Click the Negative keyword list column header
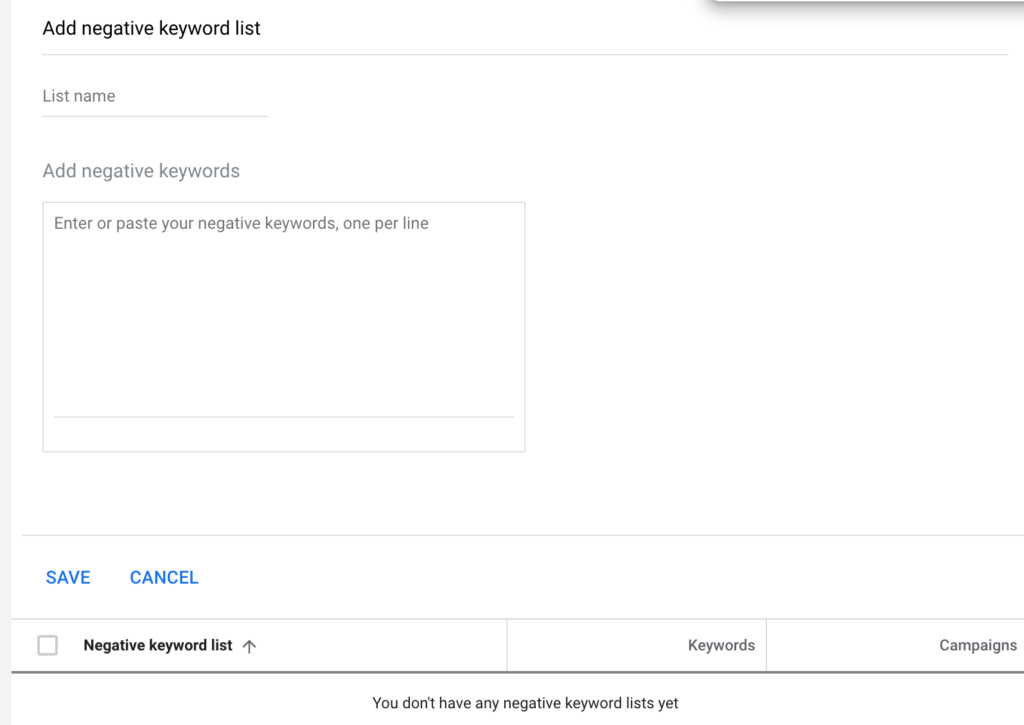 [157, 645]
